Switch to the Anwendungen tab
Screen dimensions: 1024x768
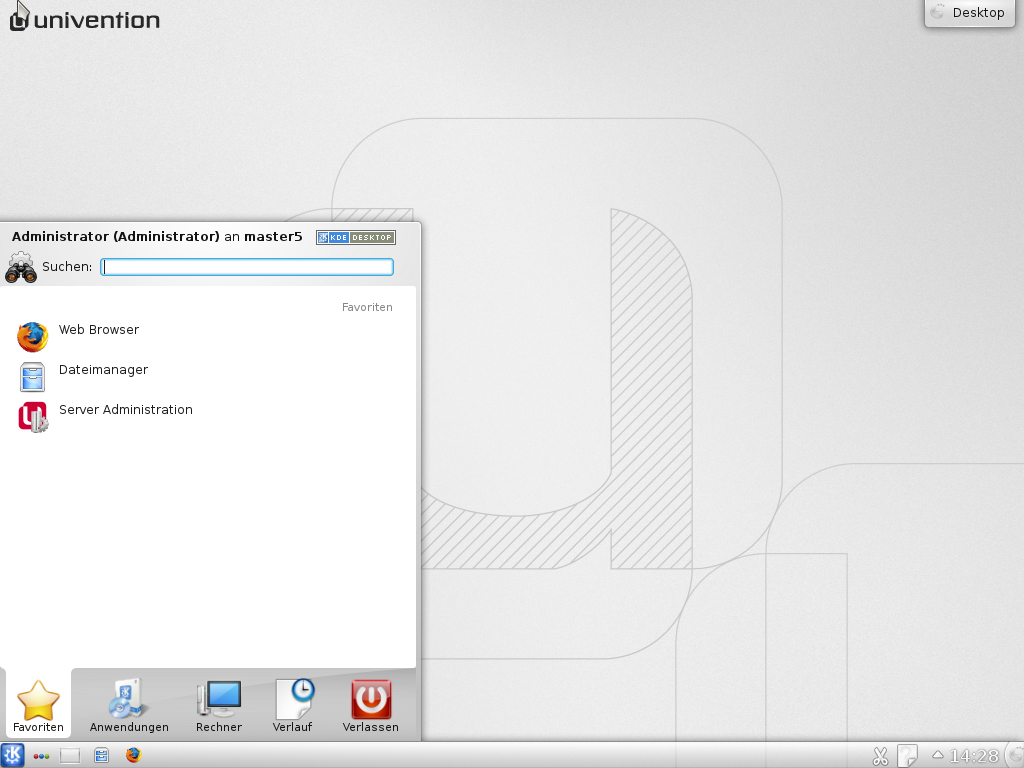coord(129,706)
